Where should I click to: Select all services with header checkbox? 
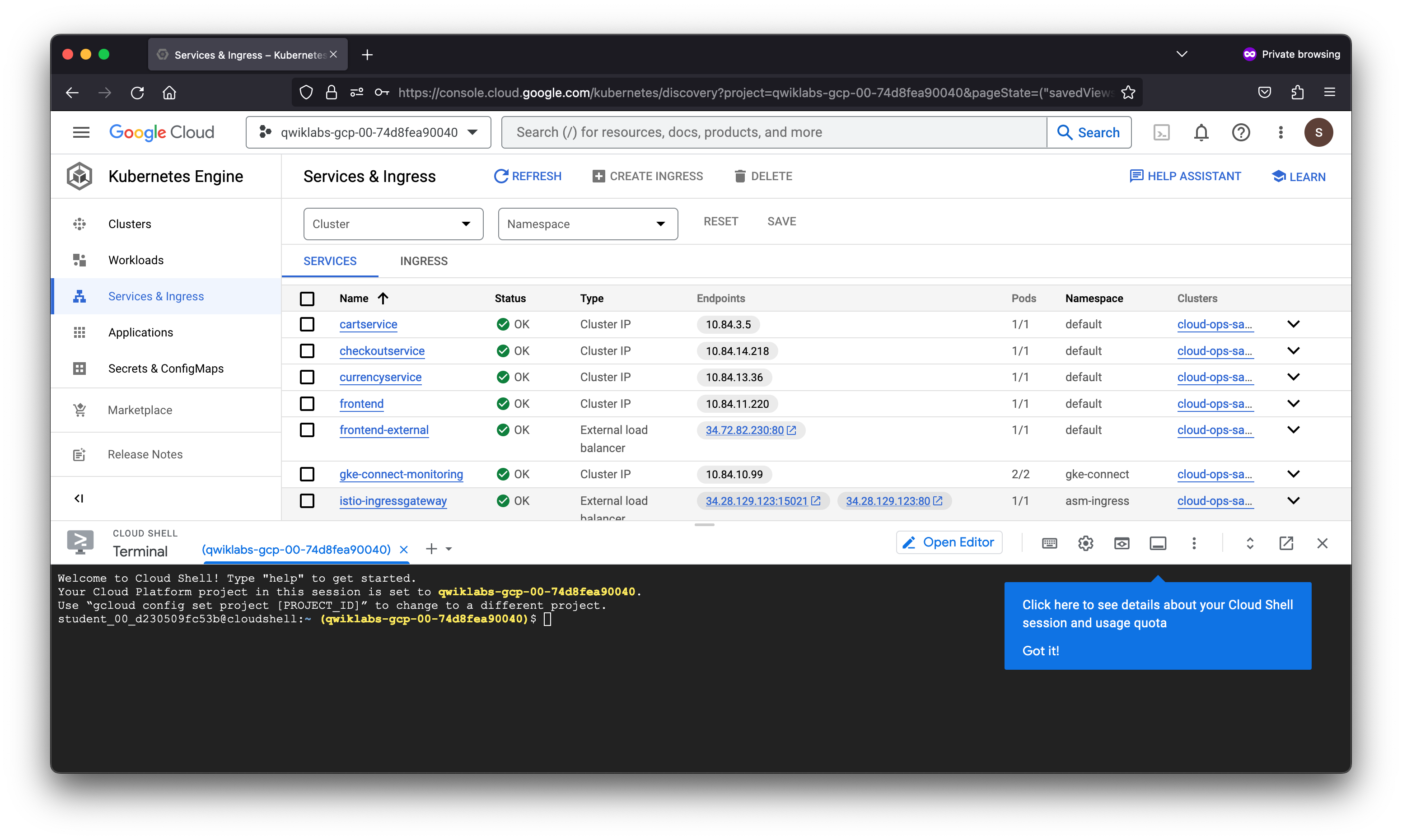307,299
